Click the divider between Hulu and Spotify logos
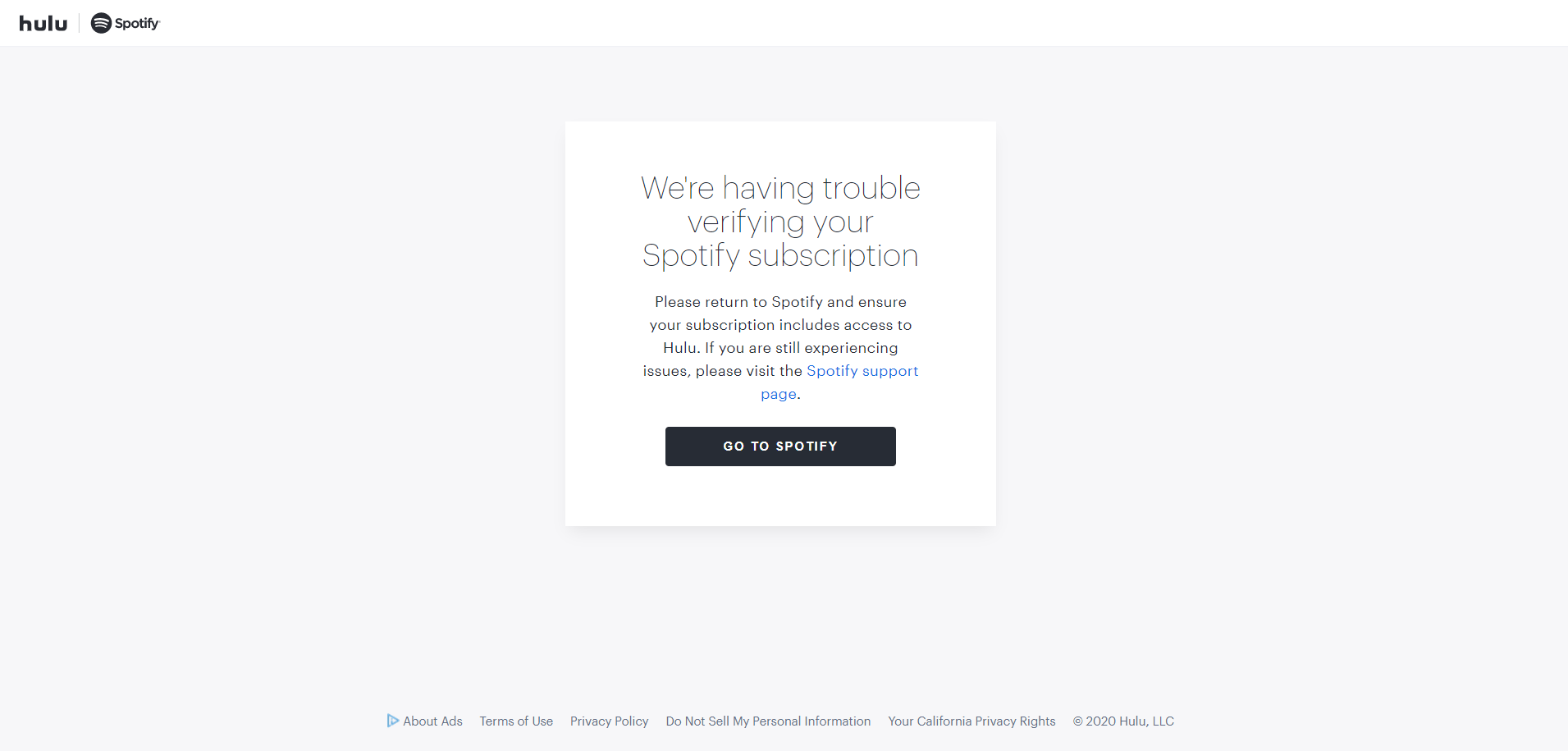Screen dimensions: 1568x751 pyautogui.click(x=79, y=23)
